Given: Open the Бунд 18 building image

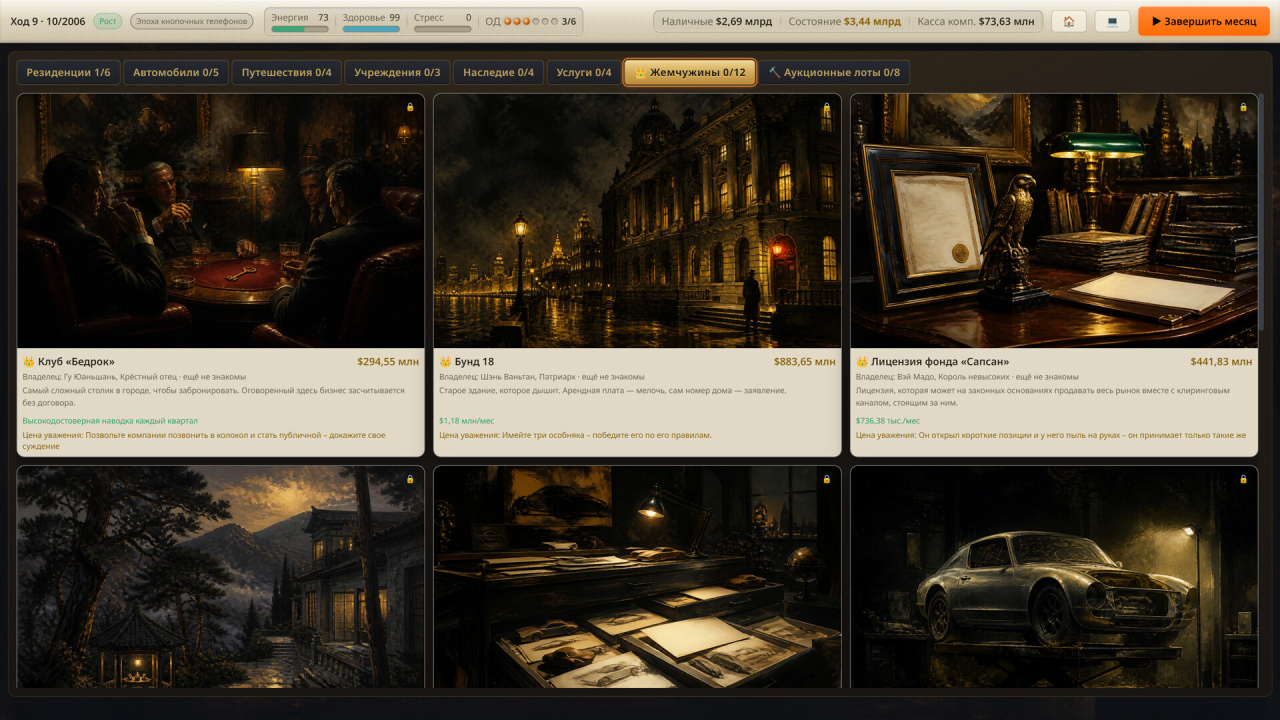Looking at the screenshot, I should 637,221.
